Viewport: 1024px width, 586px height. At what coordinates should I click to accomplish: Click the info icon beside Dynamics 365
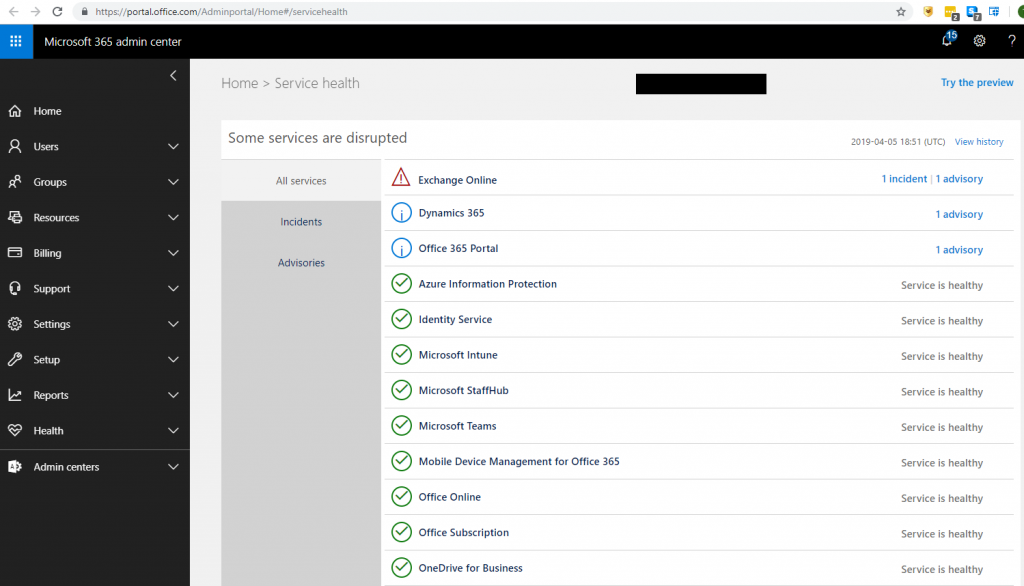click(401, 212)
